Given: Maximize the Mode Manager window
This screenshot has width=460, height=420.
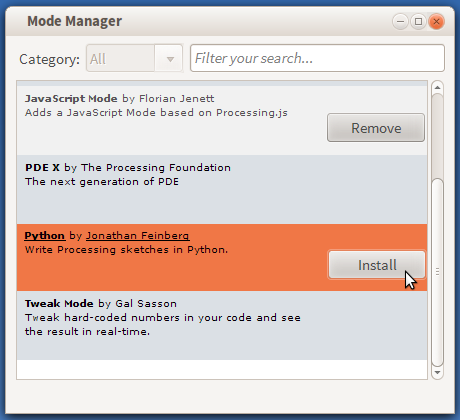Looking at the screenshot, I should click(x=418, y=22).
